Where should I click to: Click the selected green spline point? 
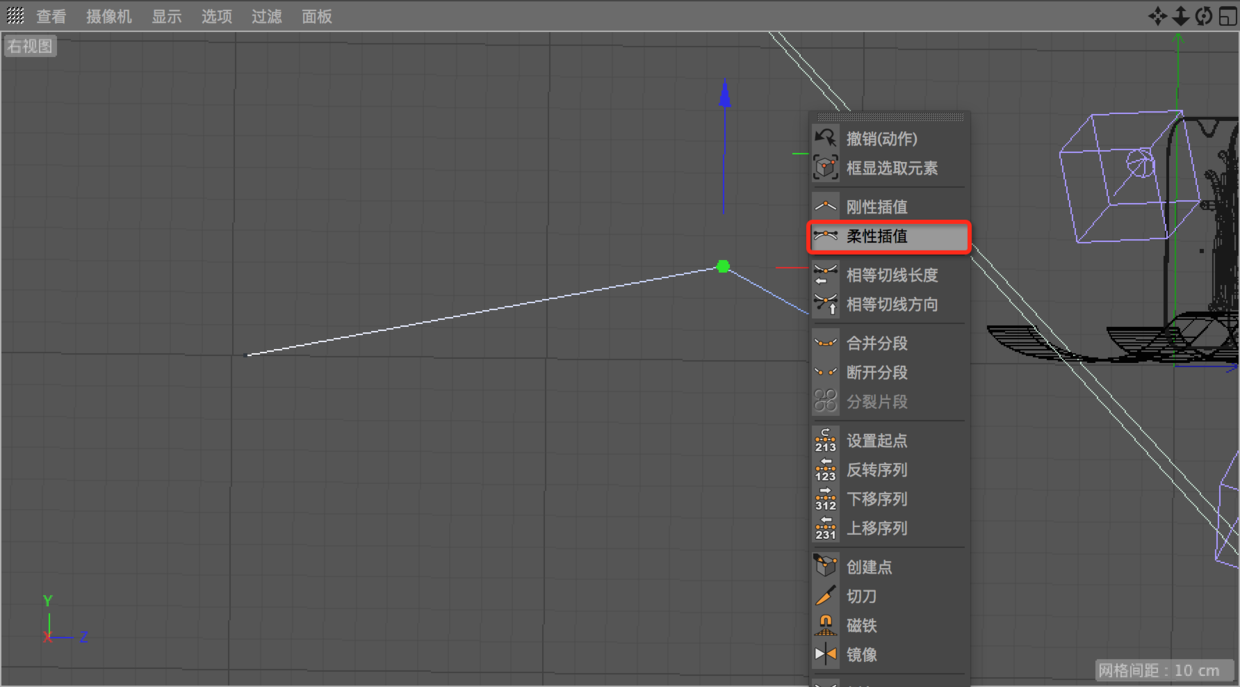click(723, 266)
